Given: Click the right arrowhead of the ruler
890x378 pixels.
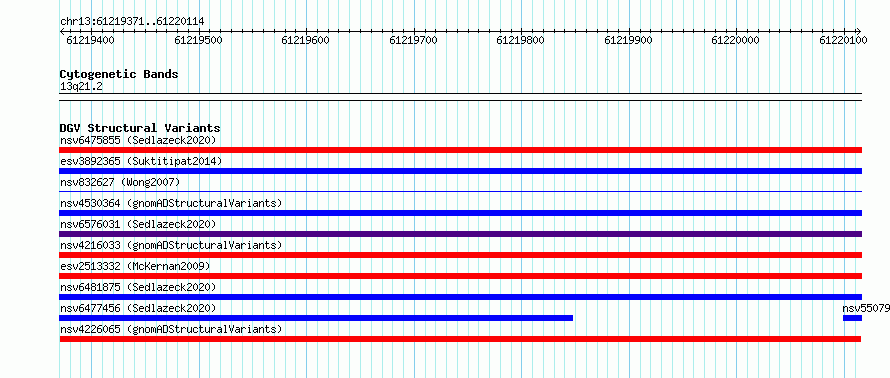Looking at the screenshot, I should 859,31.
